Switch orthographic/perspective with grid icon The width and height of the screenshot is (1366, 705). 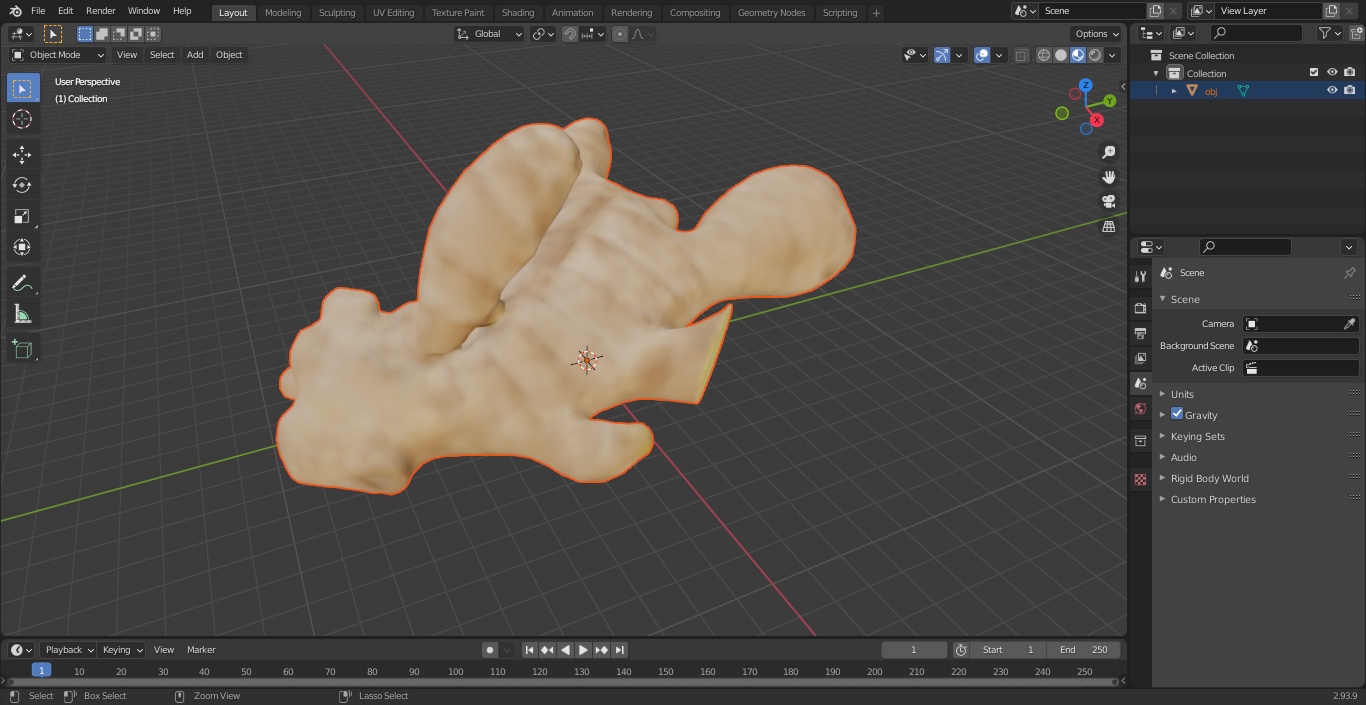click(x=1108, y=227)
